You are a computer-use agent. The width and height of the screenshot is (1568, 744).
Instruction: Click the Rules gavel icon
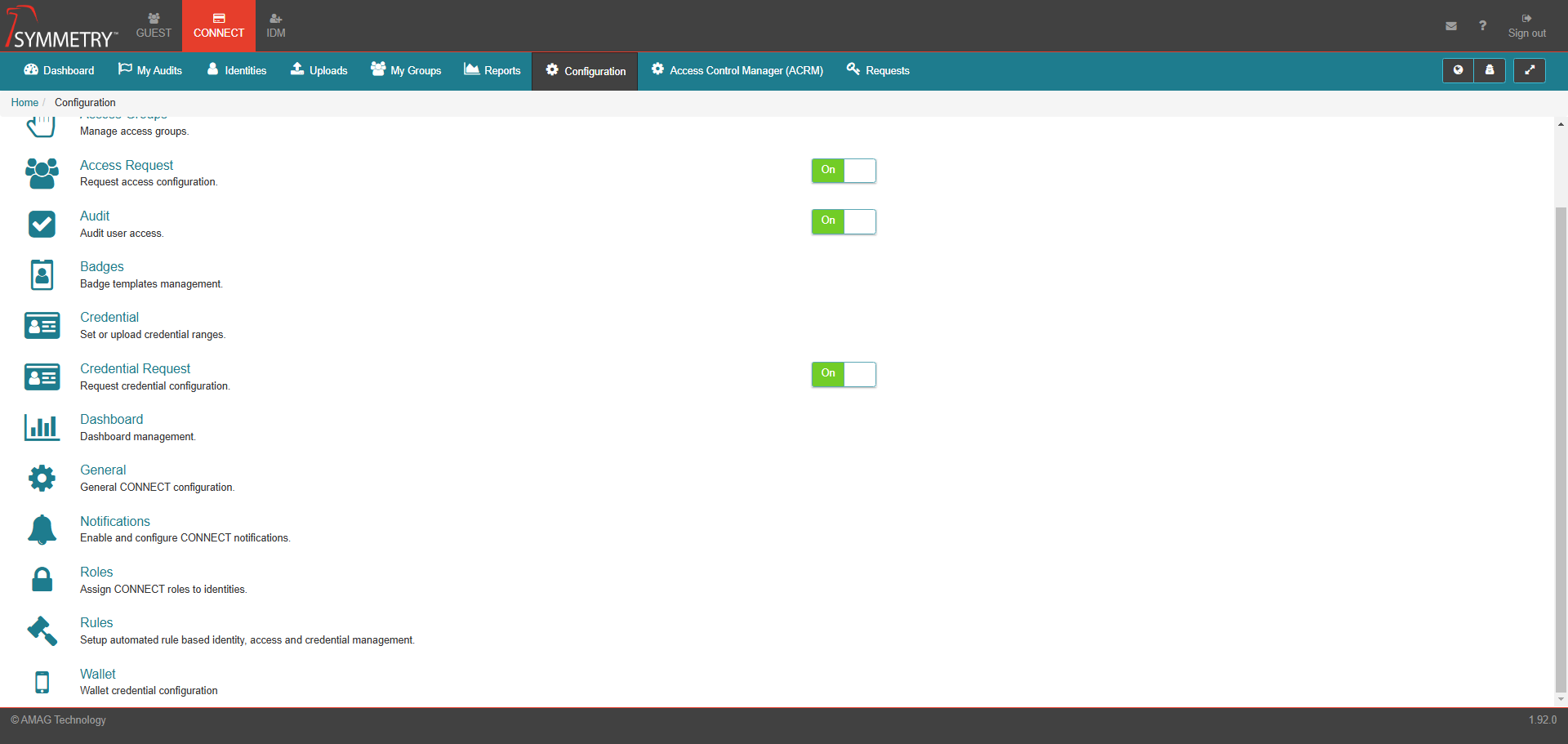(x=42, y=630)
